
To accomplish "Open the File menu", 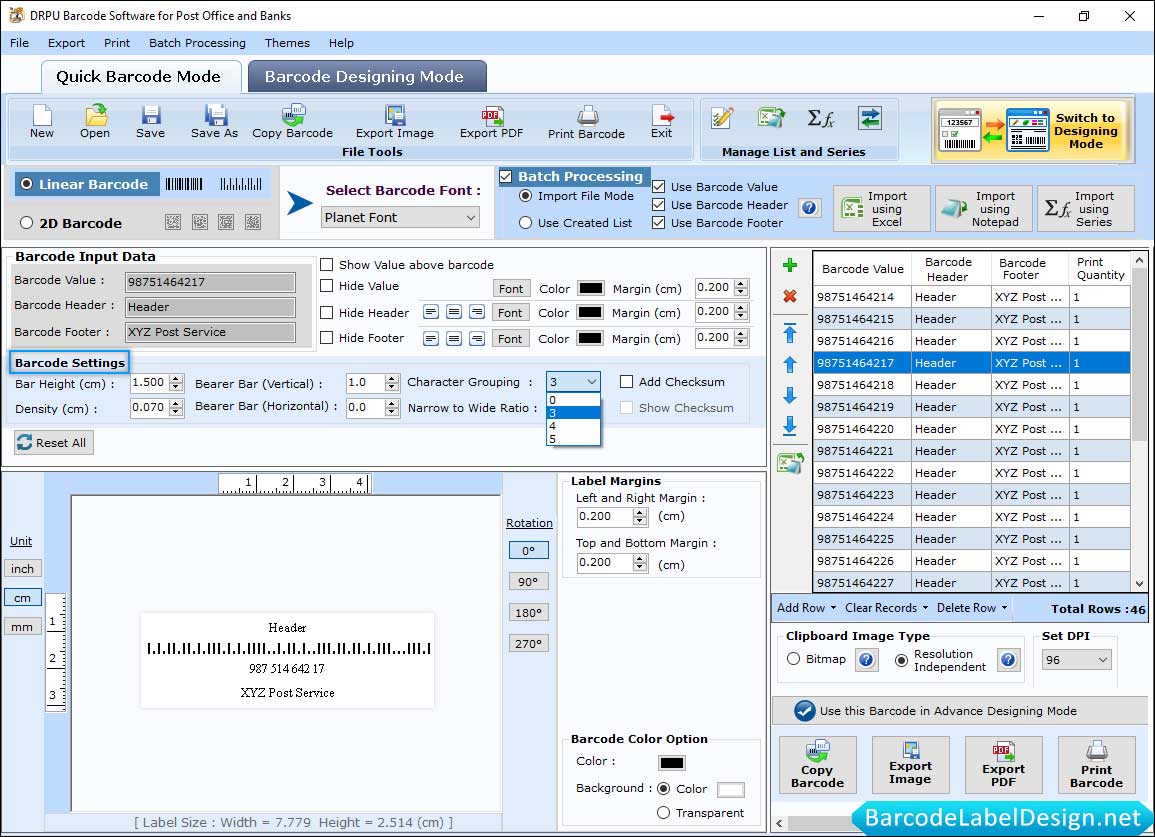I will coord(20,43).
